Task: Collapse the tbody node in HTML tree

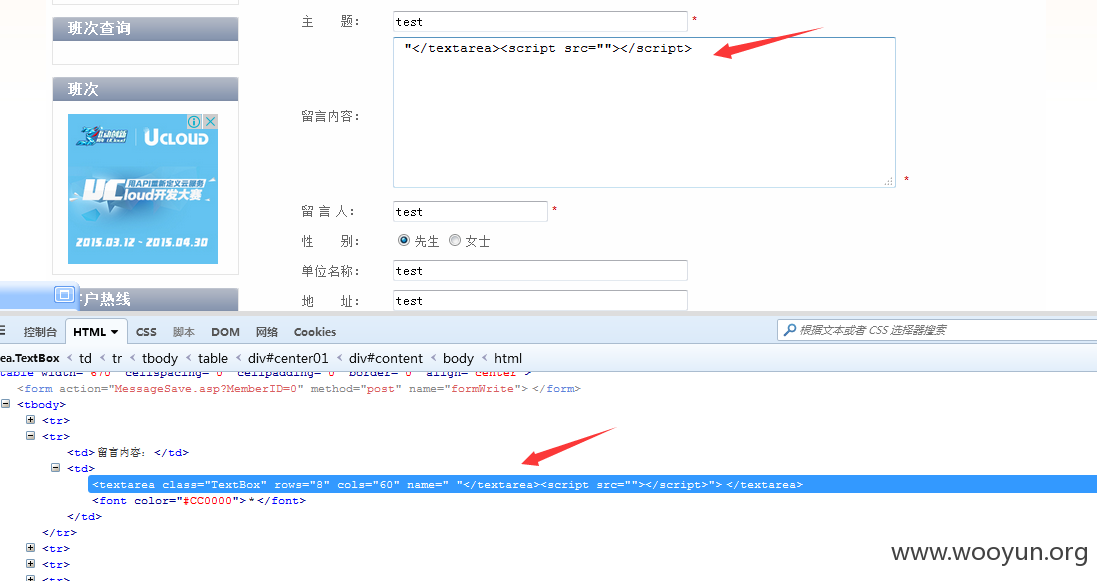Action: point(6,404)
